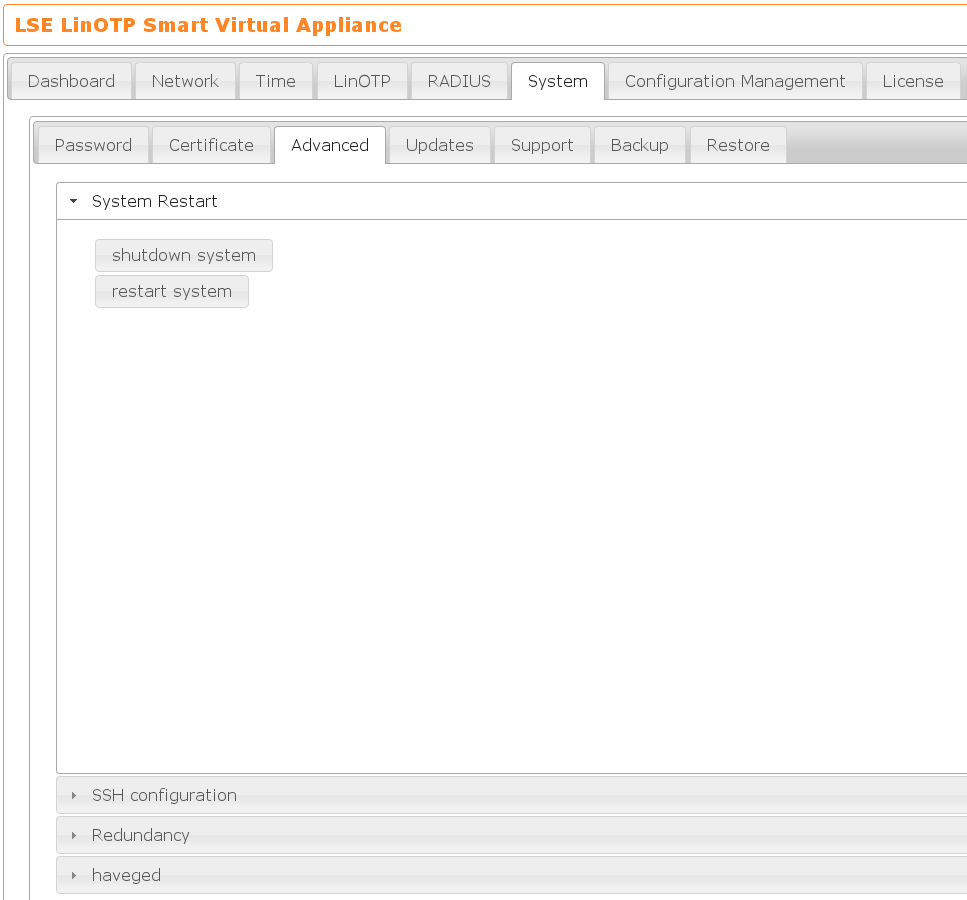Expand the haveged section
The width and height of the screenshot is (967, 900).
coord(126,875)
